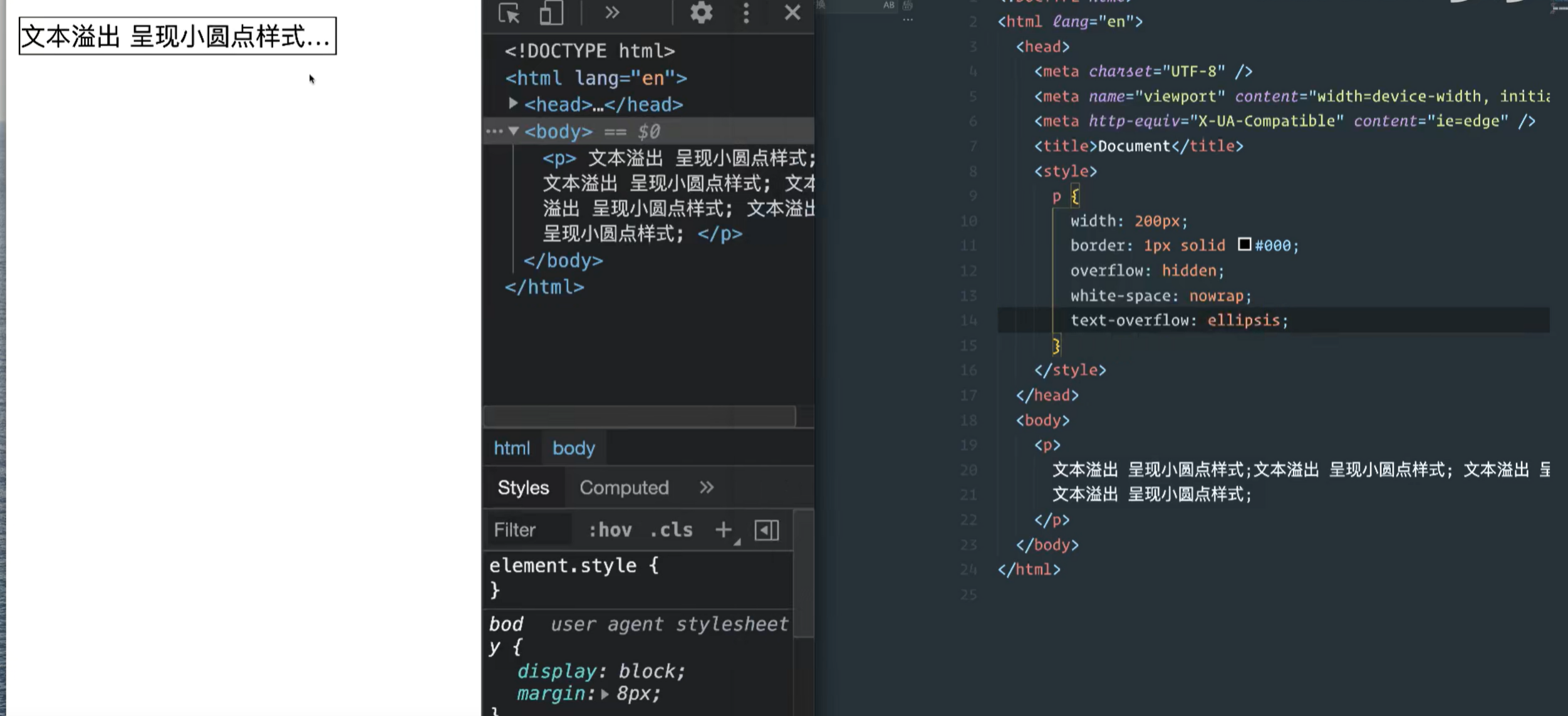This screenshot has height=716, width=1568.
Task: Toggle the :hov element state panel
Action: 610,530
